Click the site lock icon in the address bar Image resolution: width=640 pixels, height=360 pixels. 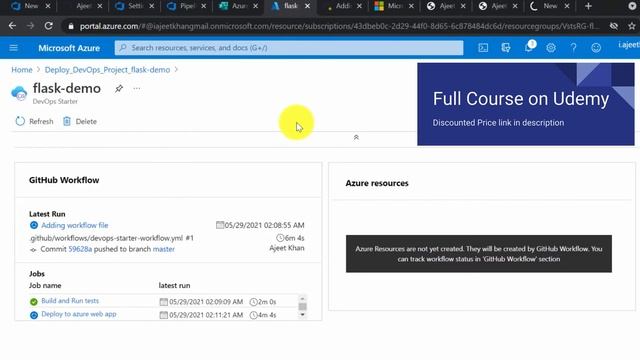[x=71, y=26]
